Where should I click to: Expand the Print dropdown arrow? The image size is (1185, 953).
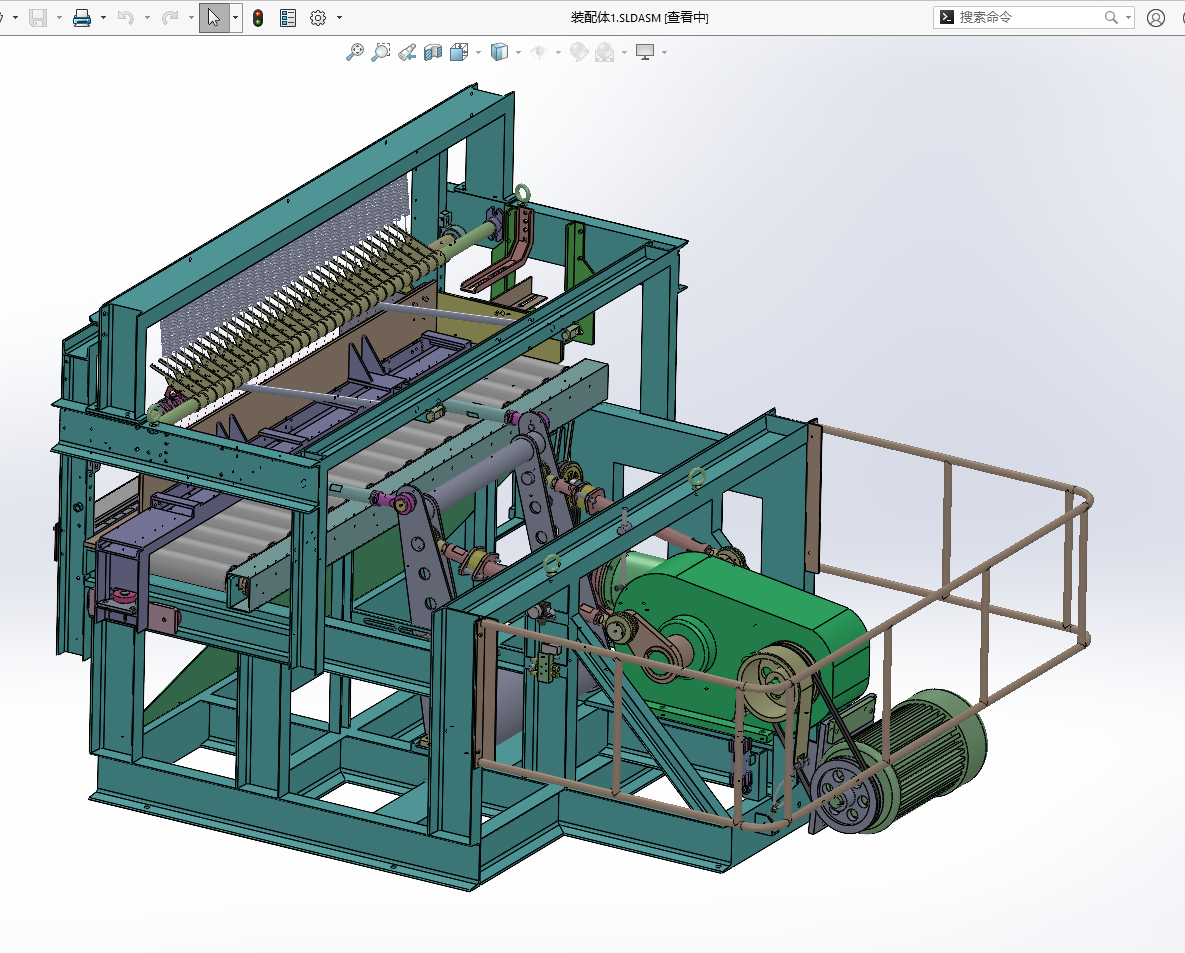(x=104, y=17)
